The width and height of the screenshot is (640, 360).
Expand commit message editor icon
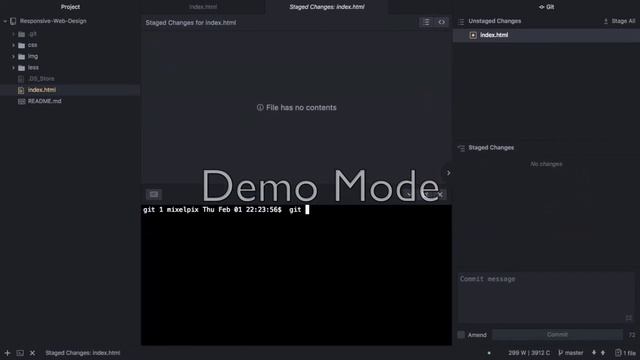click(x=629, y=318)
